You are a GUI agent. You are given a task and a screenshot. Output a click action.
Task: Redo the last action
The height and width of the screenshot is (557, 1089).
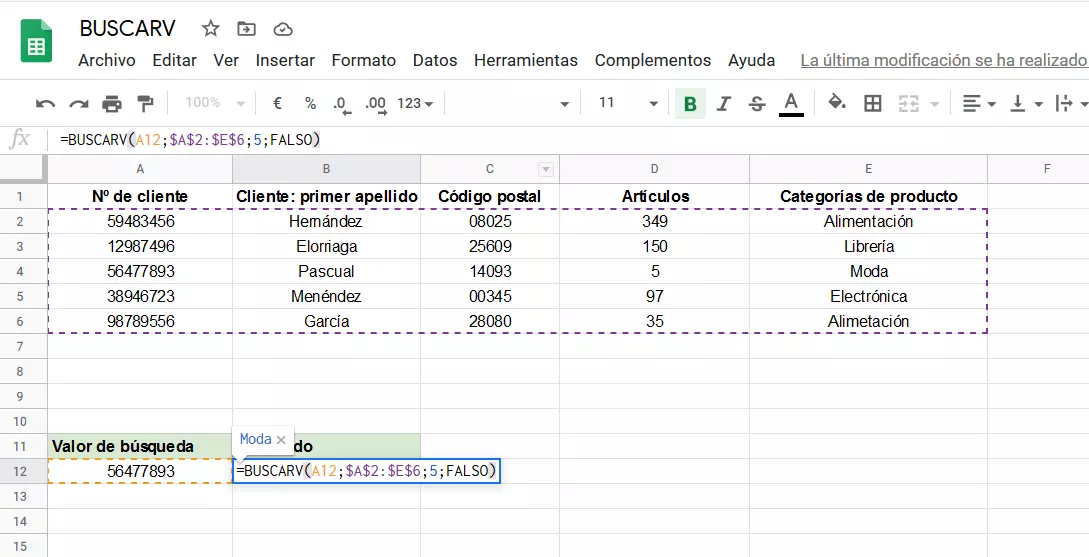click(78, 104)
